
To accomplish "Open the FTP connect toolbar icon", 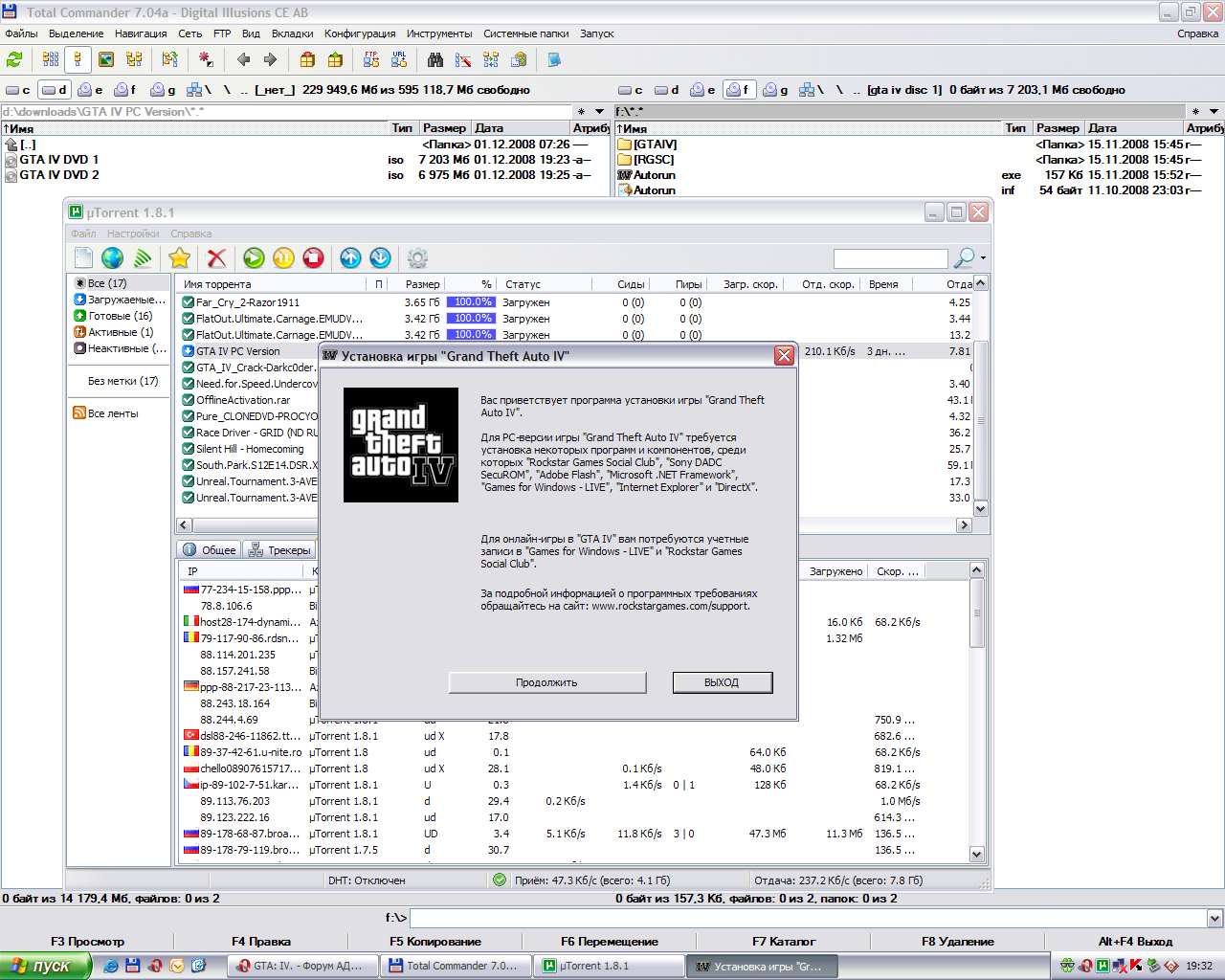I will click(x=371, y=59).
